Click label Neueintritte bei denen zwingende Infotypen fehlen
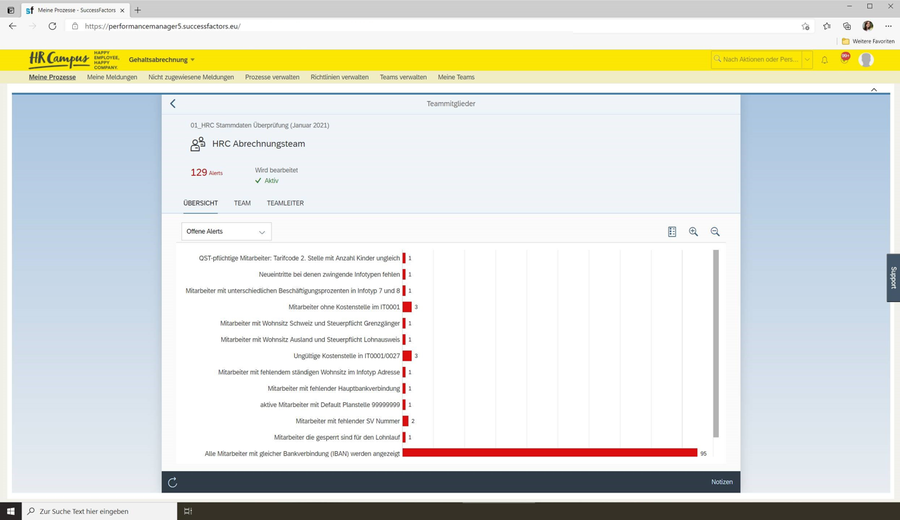Image resolution: width=900 pixels, height=520 pixels. [x=329, y=274]
